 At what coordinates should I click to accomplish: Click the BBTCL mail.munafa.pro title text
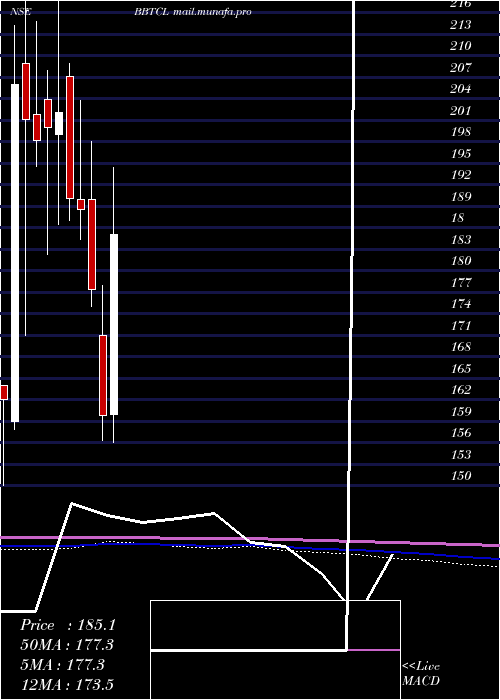point(193,12)
